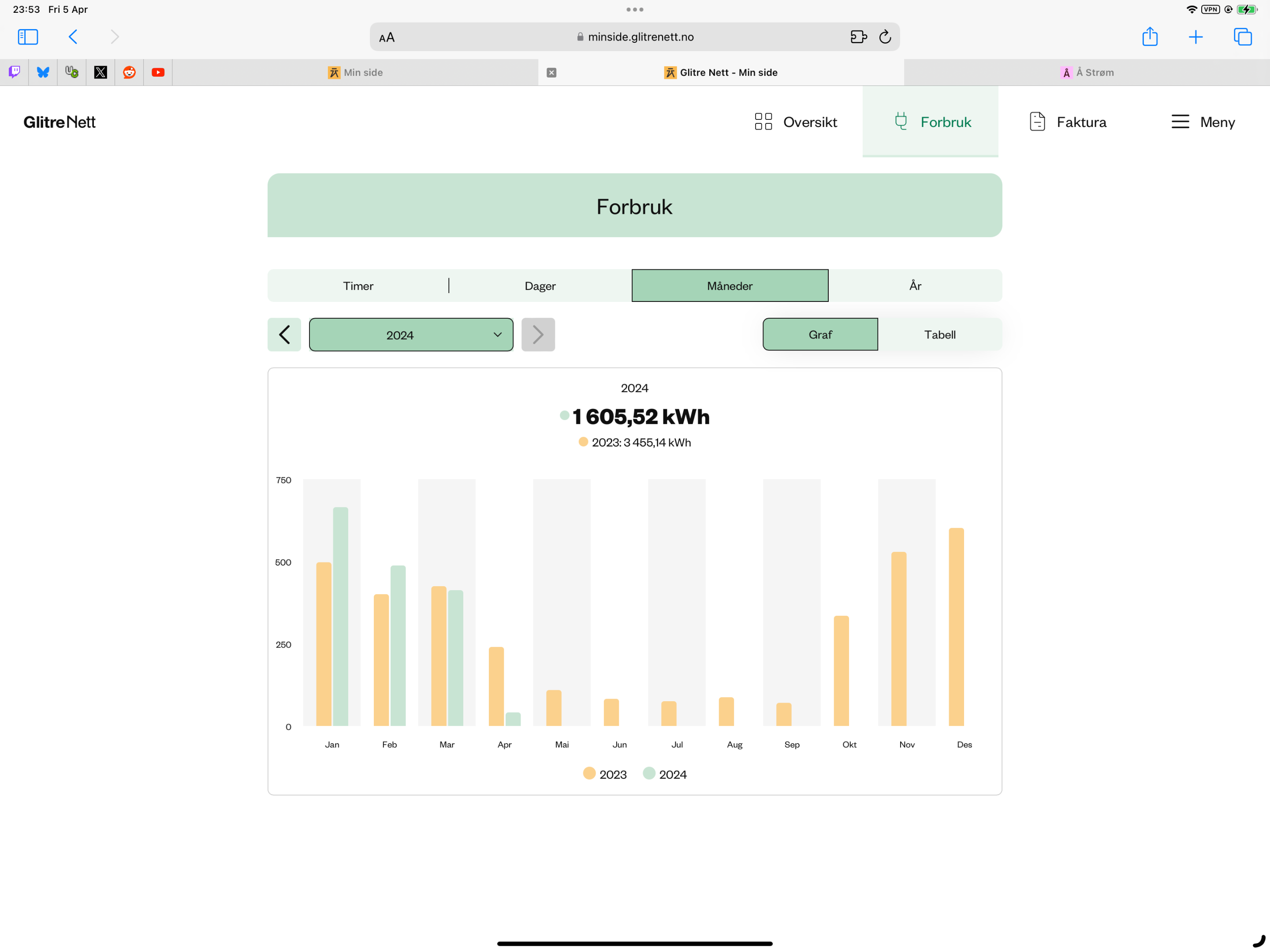The image size is (1270, 952).
Task: Click the disabled next-year right chevron
Action: [538, 335]
